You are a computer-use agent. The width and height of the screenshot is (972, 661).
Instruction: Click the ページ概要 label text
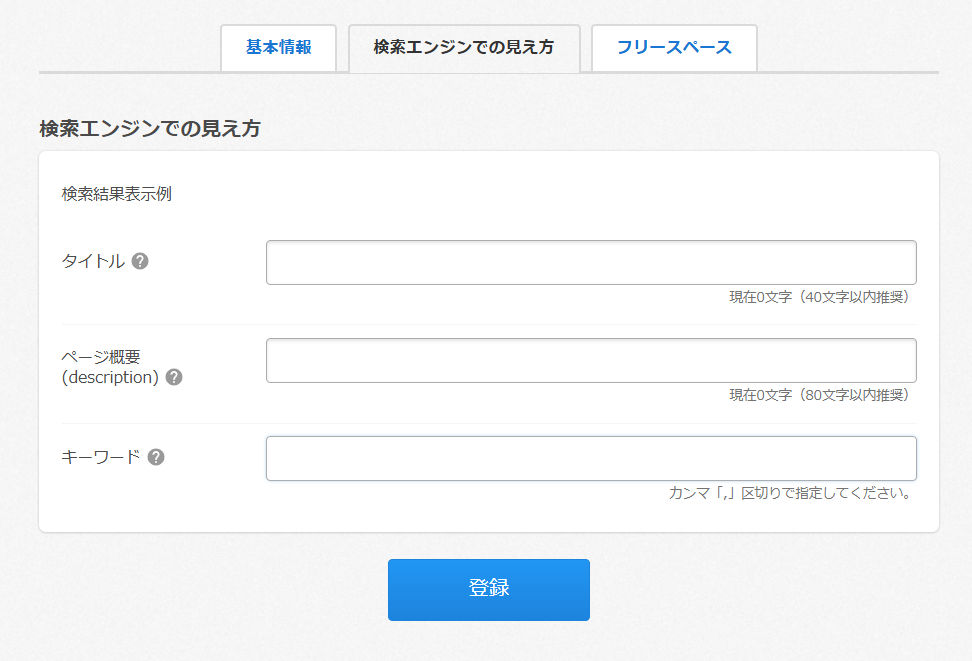[x=101, y=358]
